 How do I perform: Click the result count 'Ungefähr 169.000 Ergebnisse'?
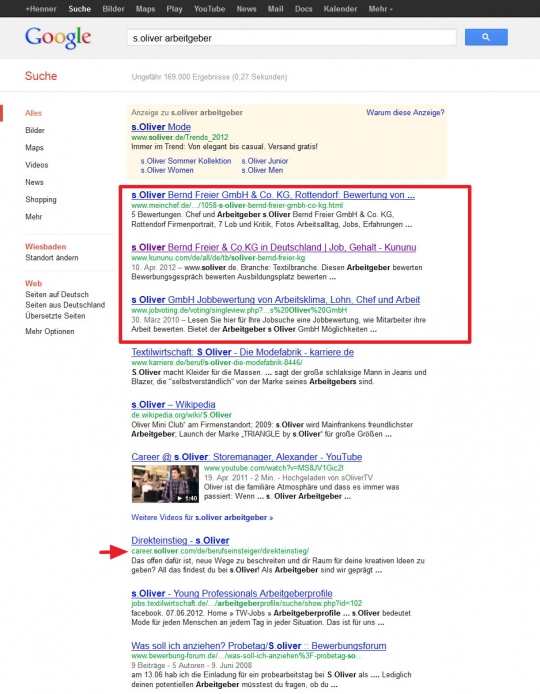tap(209, 77)
